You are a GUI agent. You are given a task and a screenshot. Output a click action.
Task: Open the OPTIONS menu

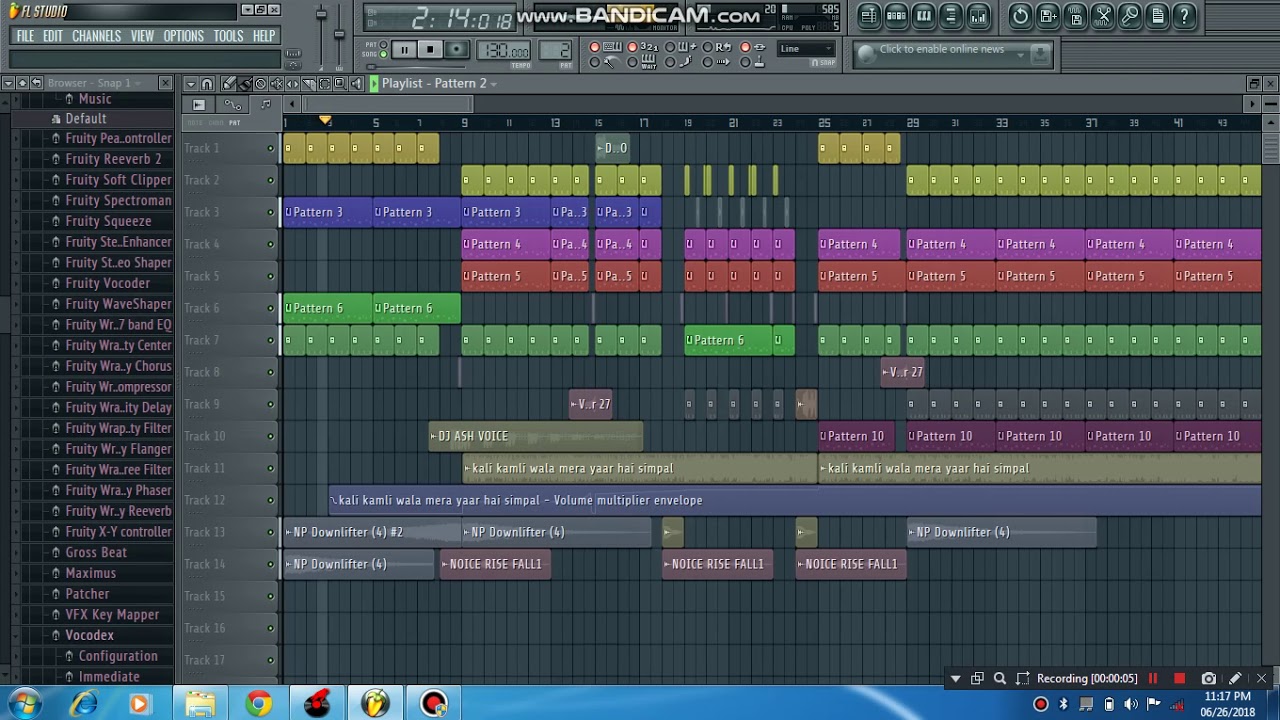tap(183, 36)
